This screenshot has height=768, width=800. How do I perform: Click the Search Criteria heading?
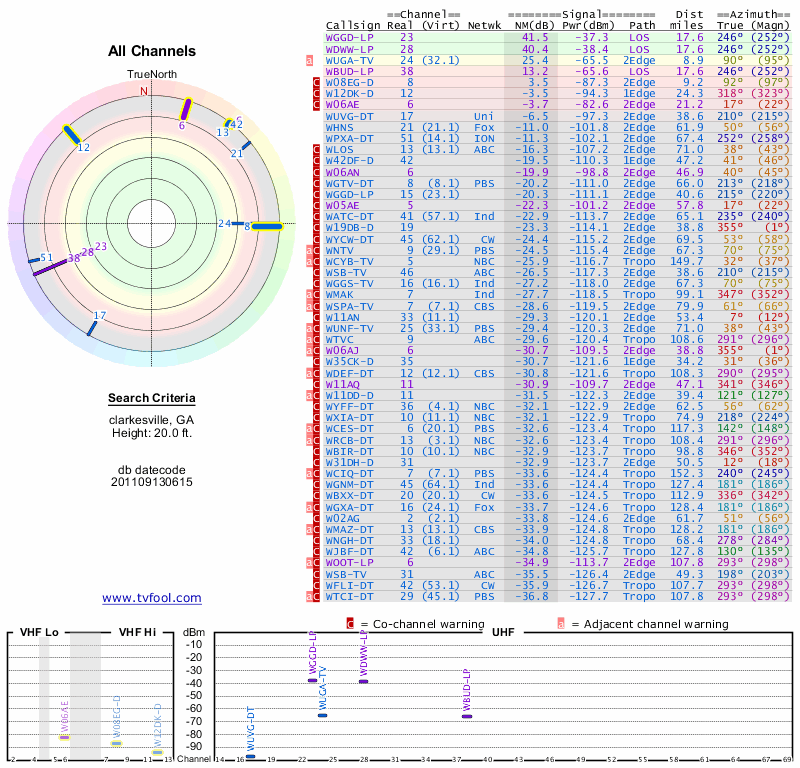tap(152, 399)
